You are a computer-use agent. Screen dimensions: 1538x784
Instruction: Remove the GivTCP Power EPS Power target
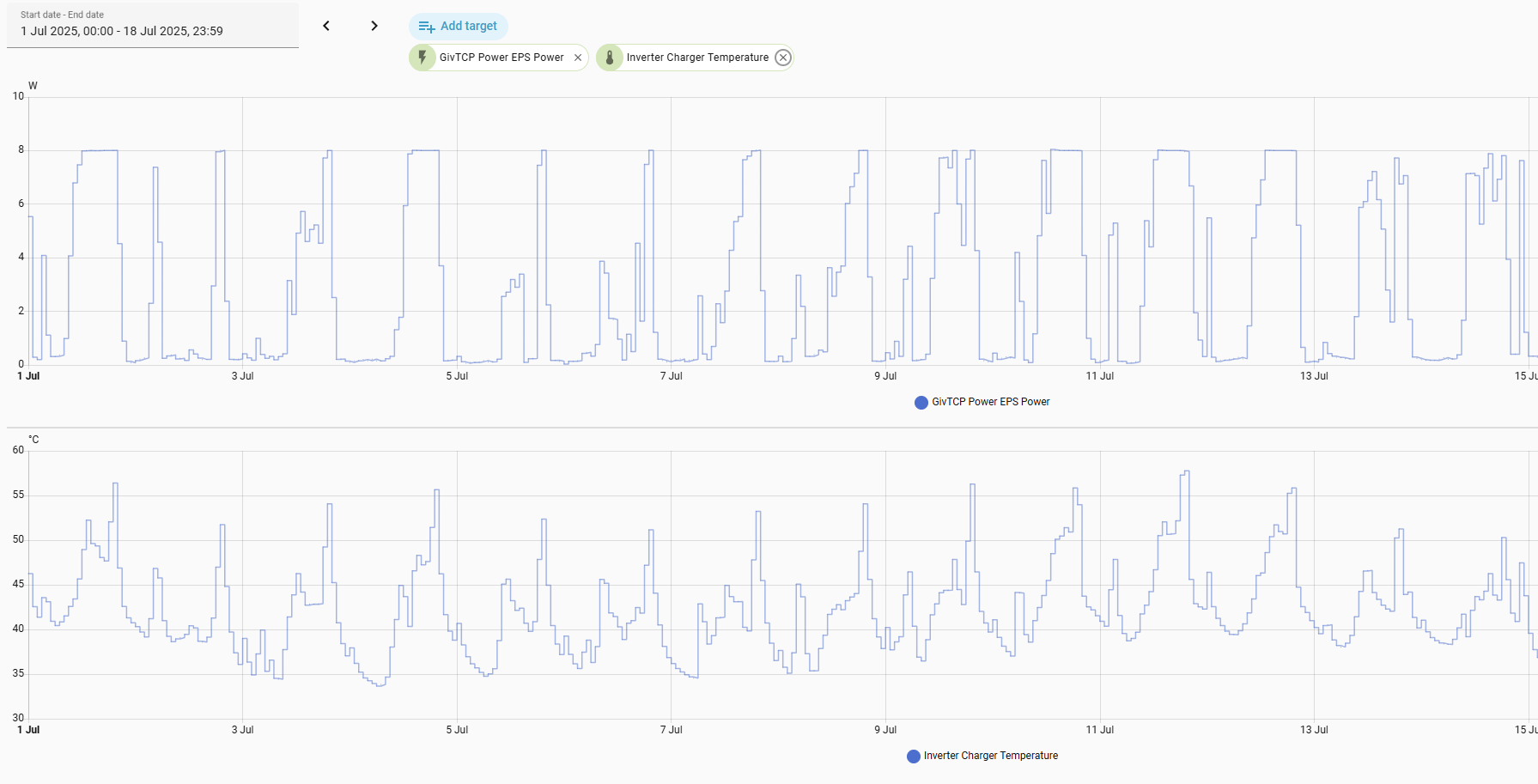578,58
